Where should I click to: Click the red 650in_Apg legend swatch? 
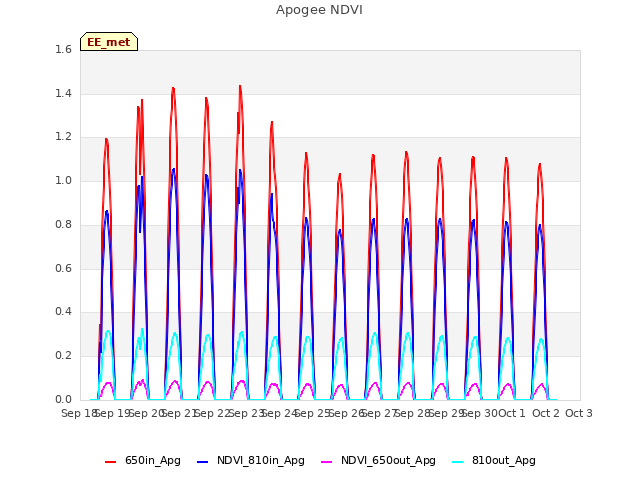[110, 462]
